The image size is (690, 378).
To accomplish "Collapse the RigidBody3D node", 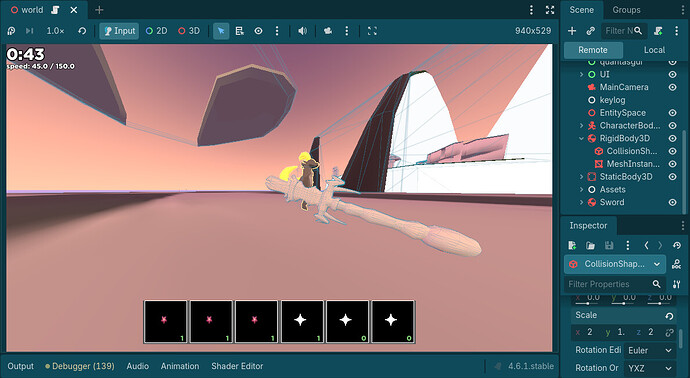I will pos(581,138).
